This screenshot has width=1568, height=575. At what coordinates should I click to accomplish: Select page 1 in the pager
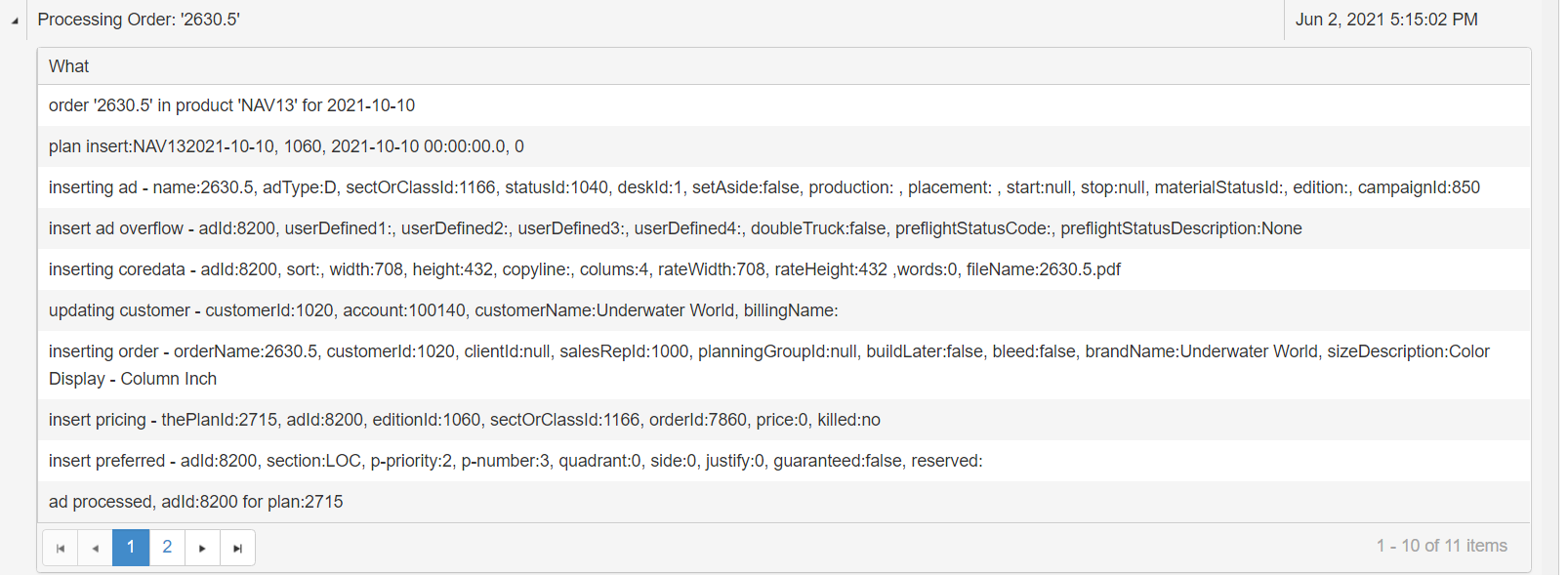coord(131,548)
